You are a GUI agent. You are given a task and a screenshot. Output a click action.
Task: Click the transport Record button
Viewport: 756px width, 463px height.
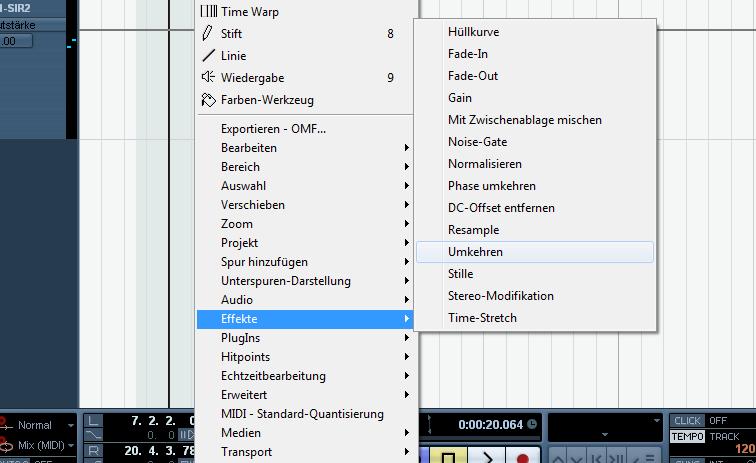pos(523,456)
